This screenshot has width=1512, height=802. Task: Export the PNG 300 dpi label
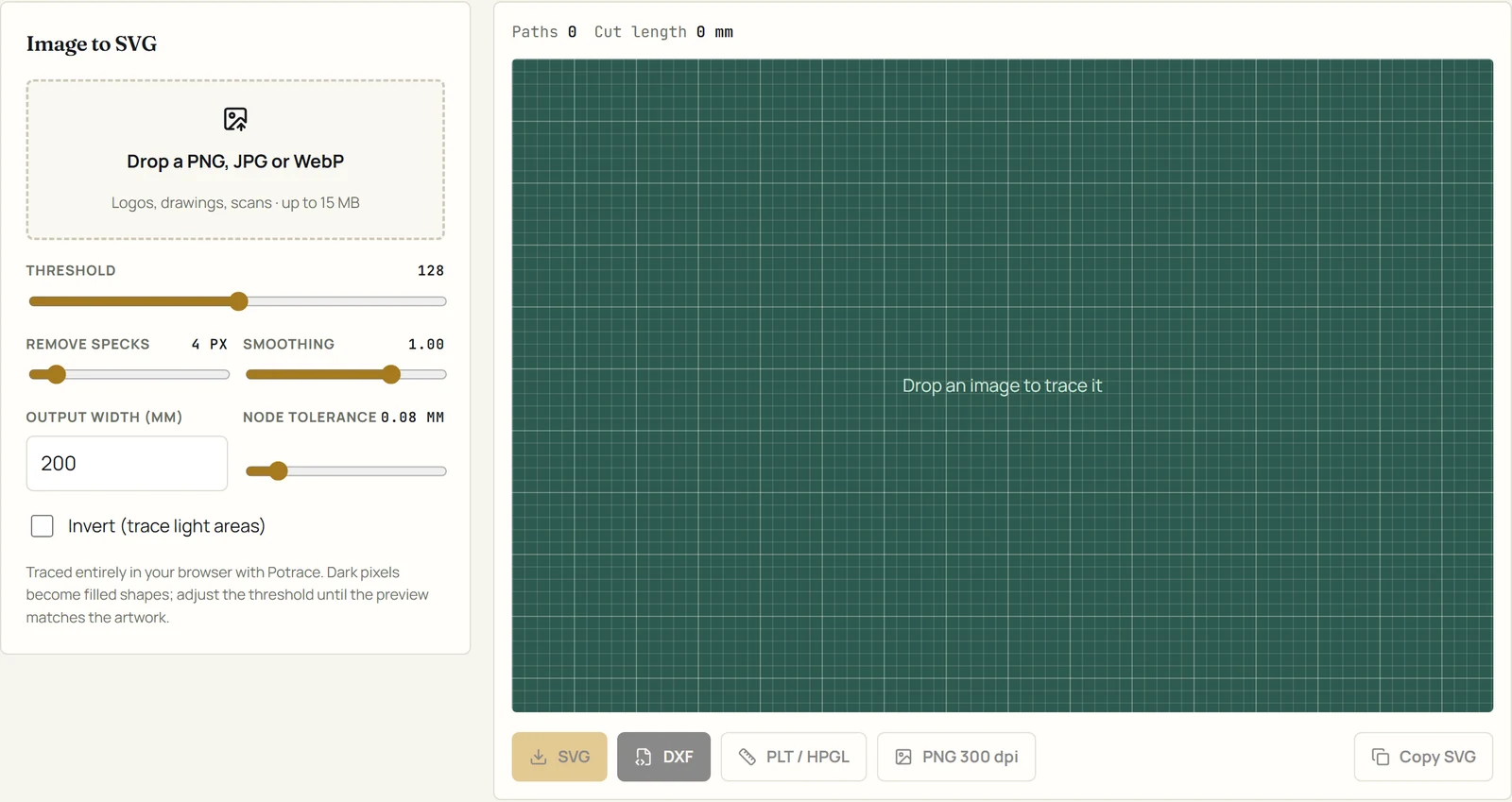[971, 757]
